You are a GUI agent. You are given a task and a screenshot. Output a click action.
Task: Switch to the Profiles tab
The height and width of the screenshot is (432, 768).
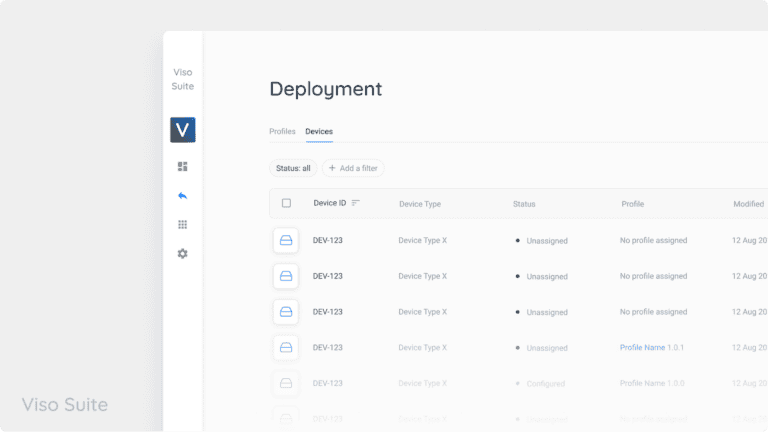pyautogui.click(x=282, y=132)
